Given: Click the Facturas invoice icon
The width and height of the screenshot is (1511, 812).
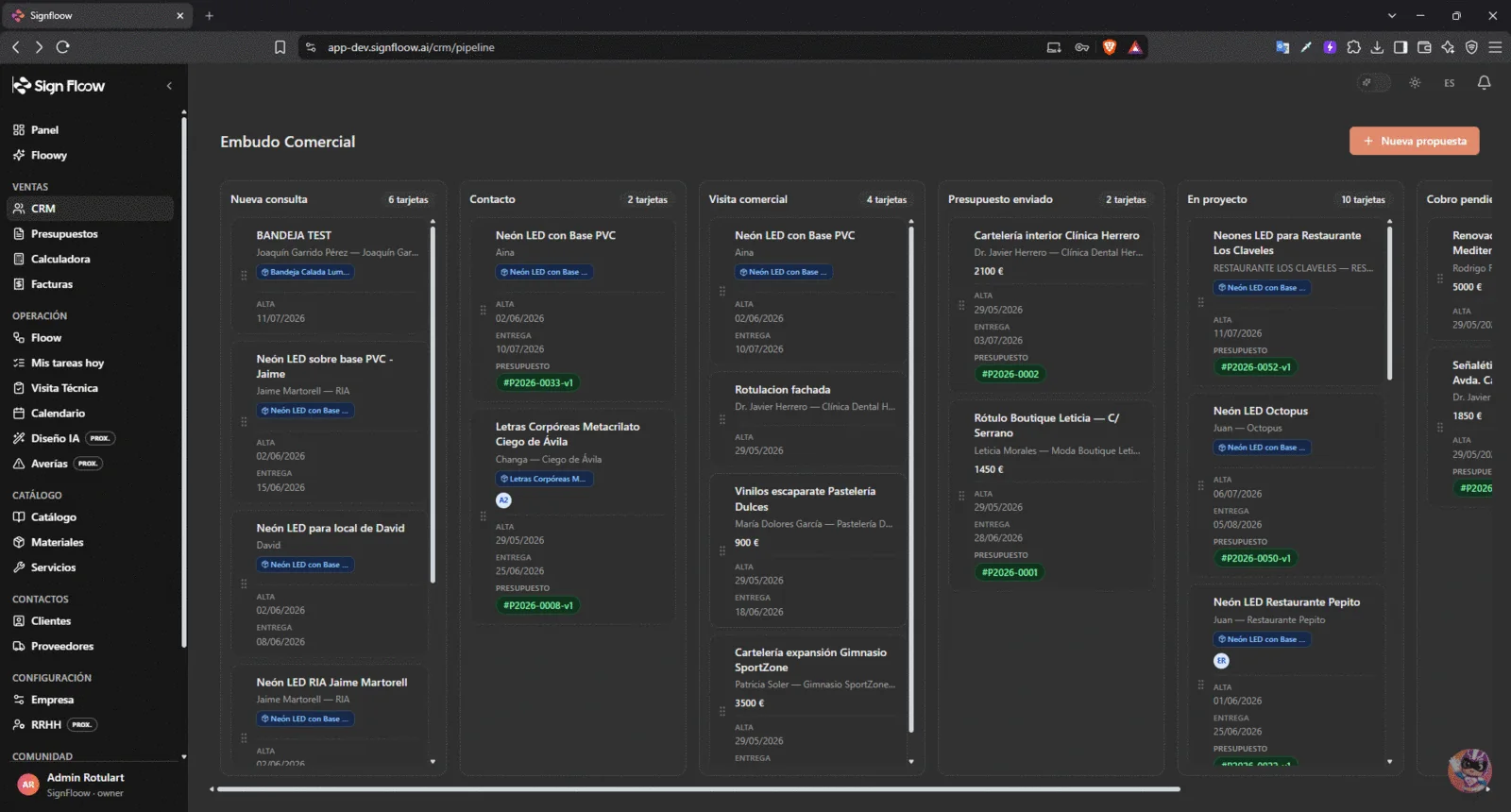Looking at the screenshot, I should (19, 284).
